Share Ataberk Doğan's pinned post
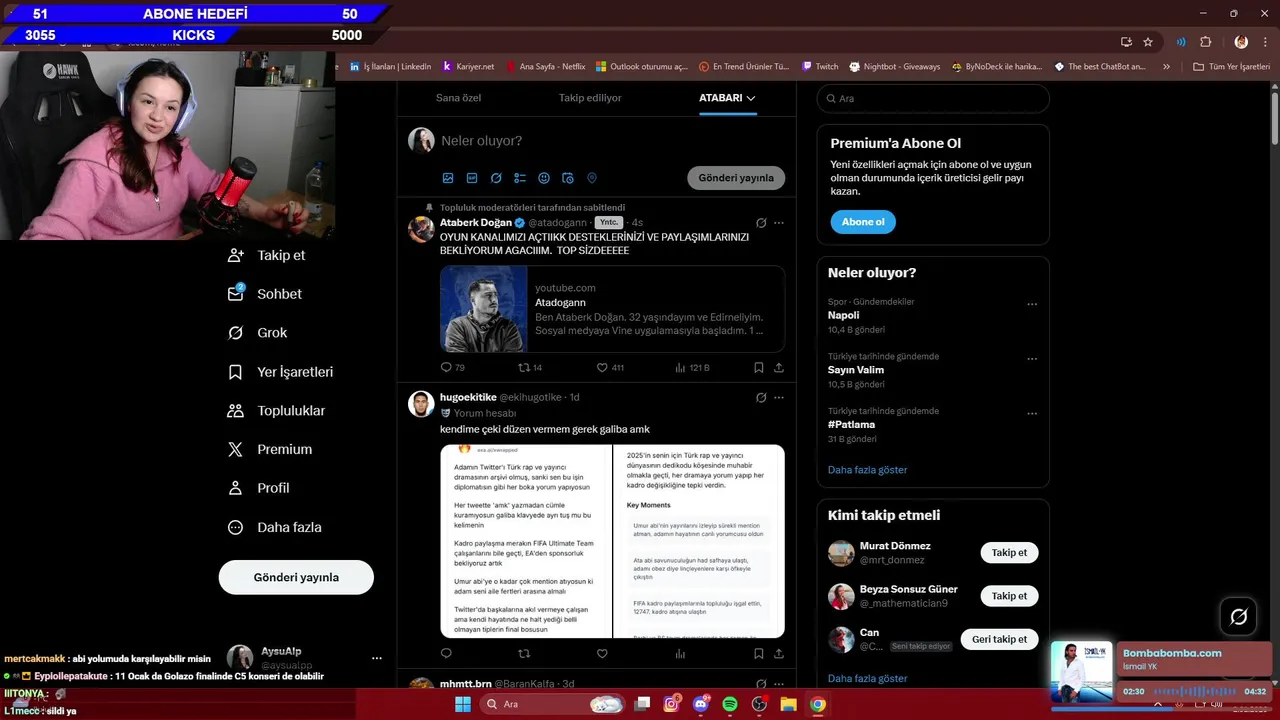 [x=779, y=367]
